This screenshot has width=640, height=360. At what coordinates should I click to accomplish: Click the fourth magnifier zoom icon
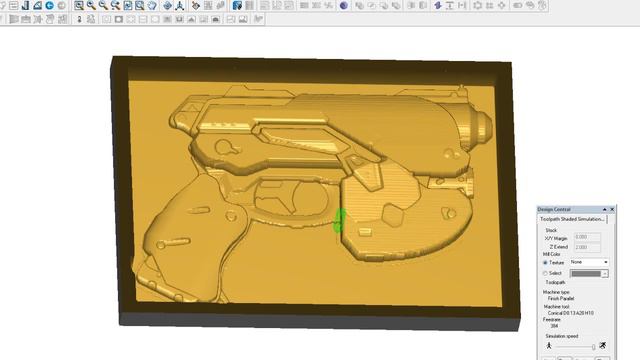coord(116,6)
